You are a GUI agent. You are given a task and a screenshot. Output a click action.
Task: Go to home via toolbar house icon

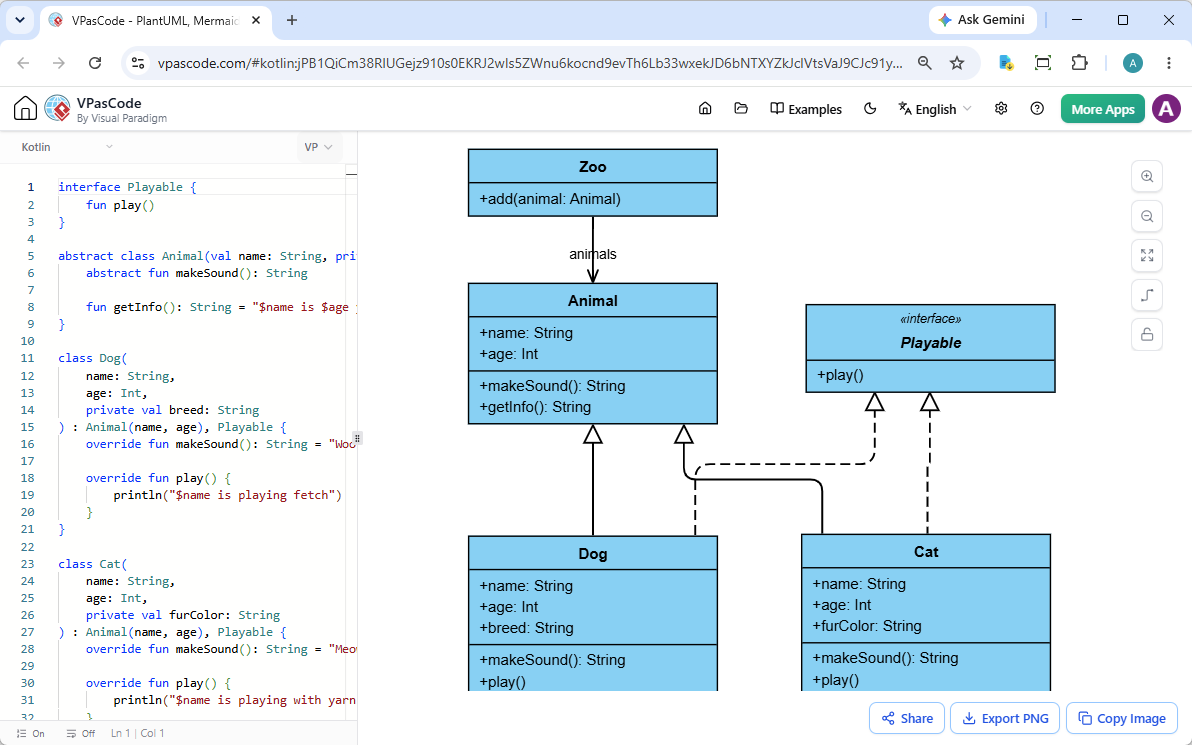[x=705, y=109]
